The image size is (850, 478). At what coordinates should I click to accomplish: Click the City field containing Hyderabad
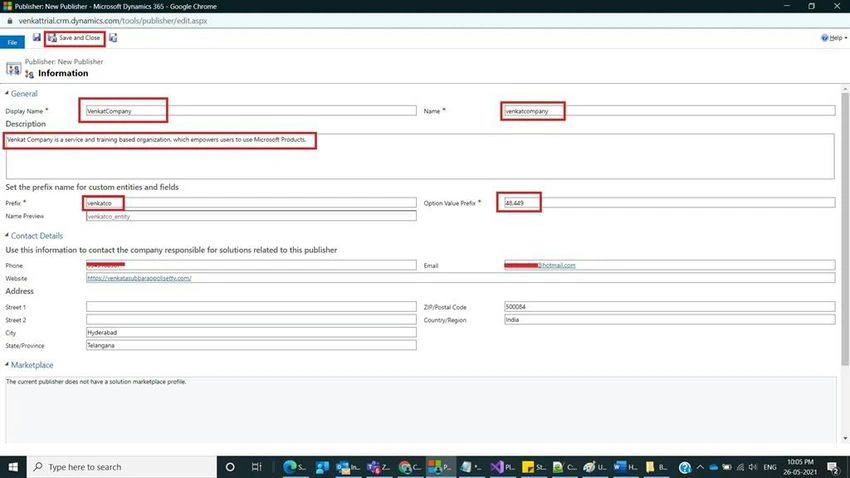251,332
